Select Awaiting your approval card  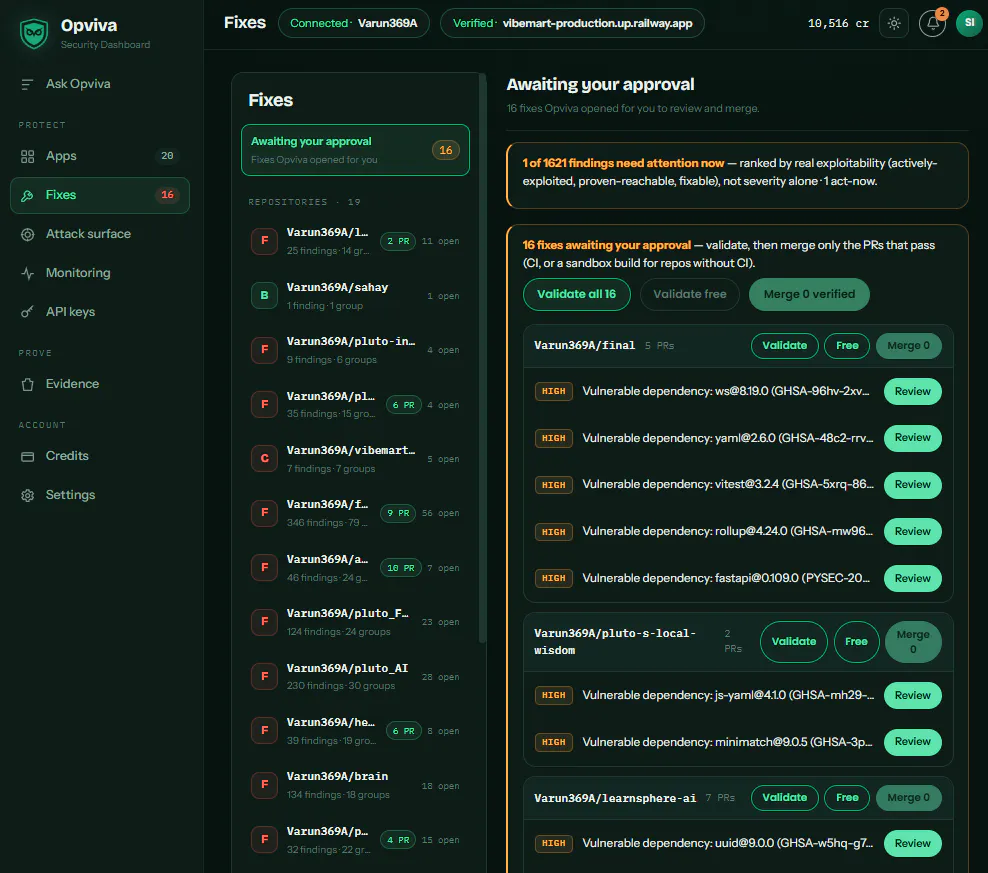click(x=355, y=150)
